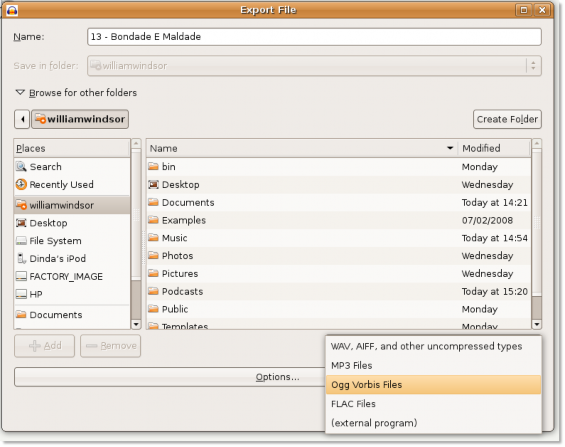Click the Pictures folder icon

point(154,273)
